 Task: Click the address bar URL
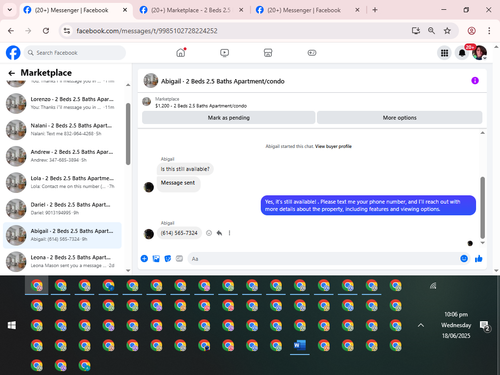pyautogui.click(x=147, y=31)
